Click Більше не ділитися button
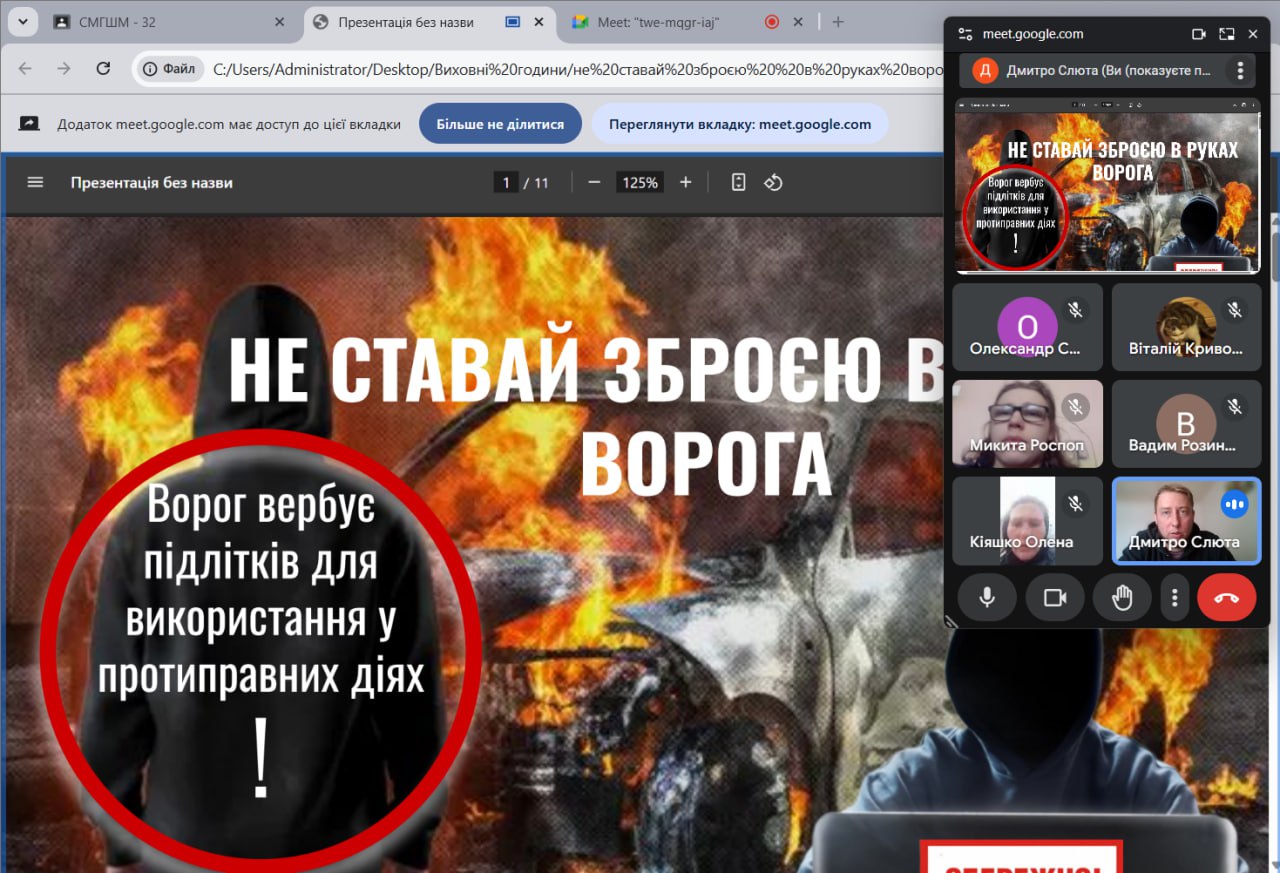The height and width of the screenshot is (873, 1280). (x=500, y=124)
